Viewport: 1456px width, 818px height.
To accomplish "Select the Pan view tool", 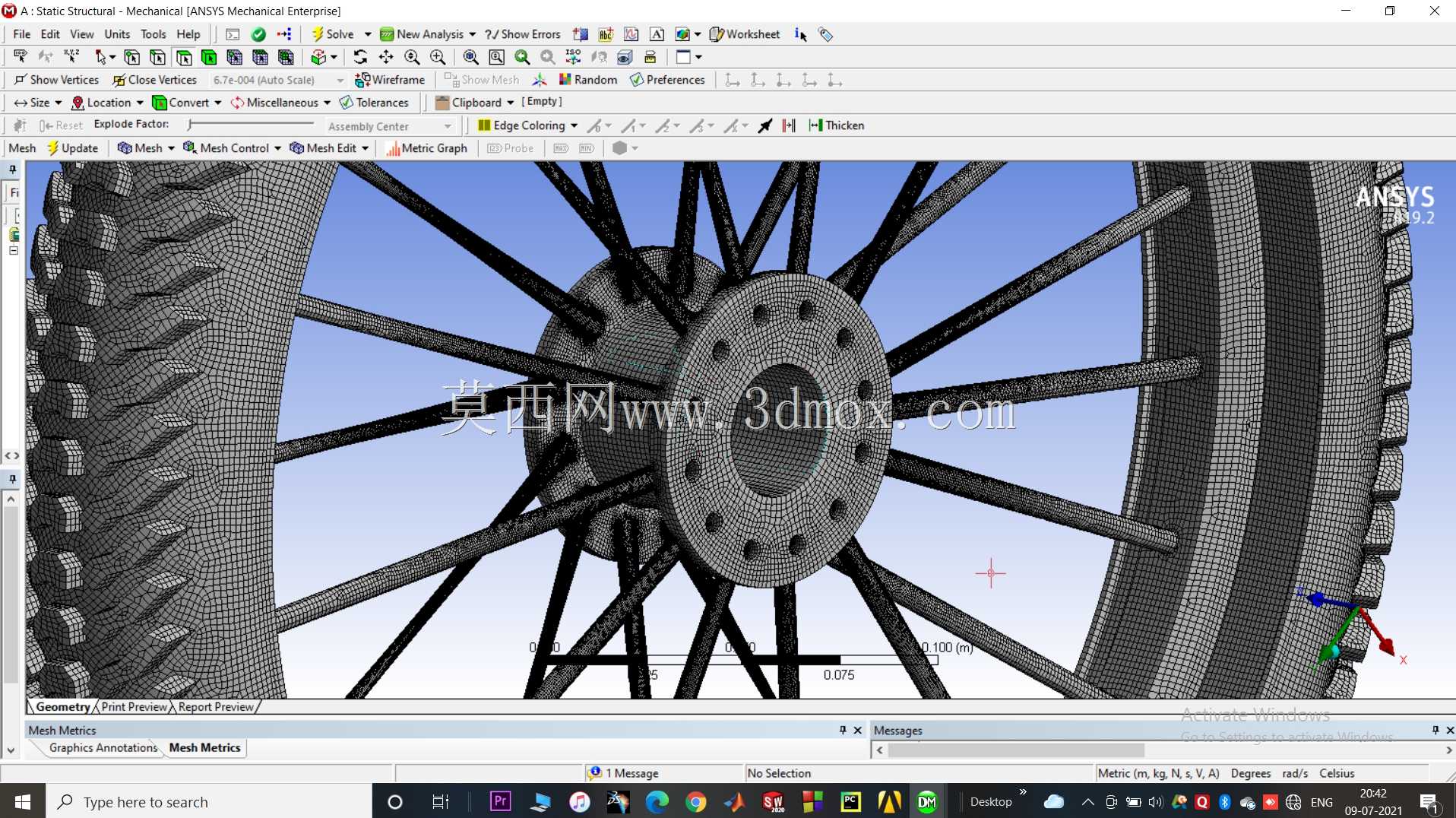I will click(386, 57).
